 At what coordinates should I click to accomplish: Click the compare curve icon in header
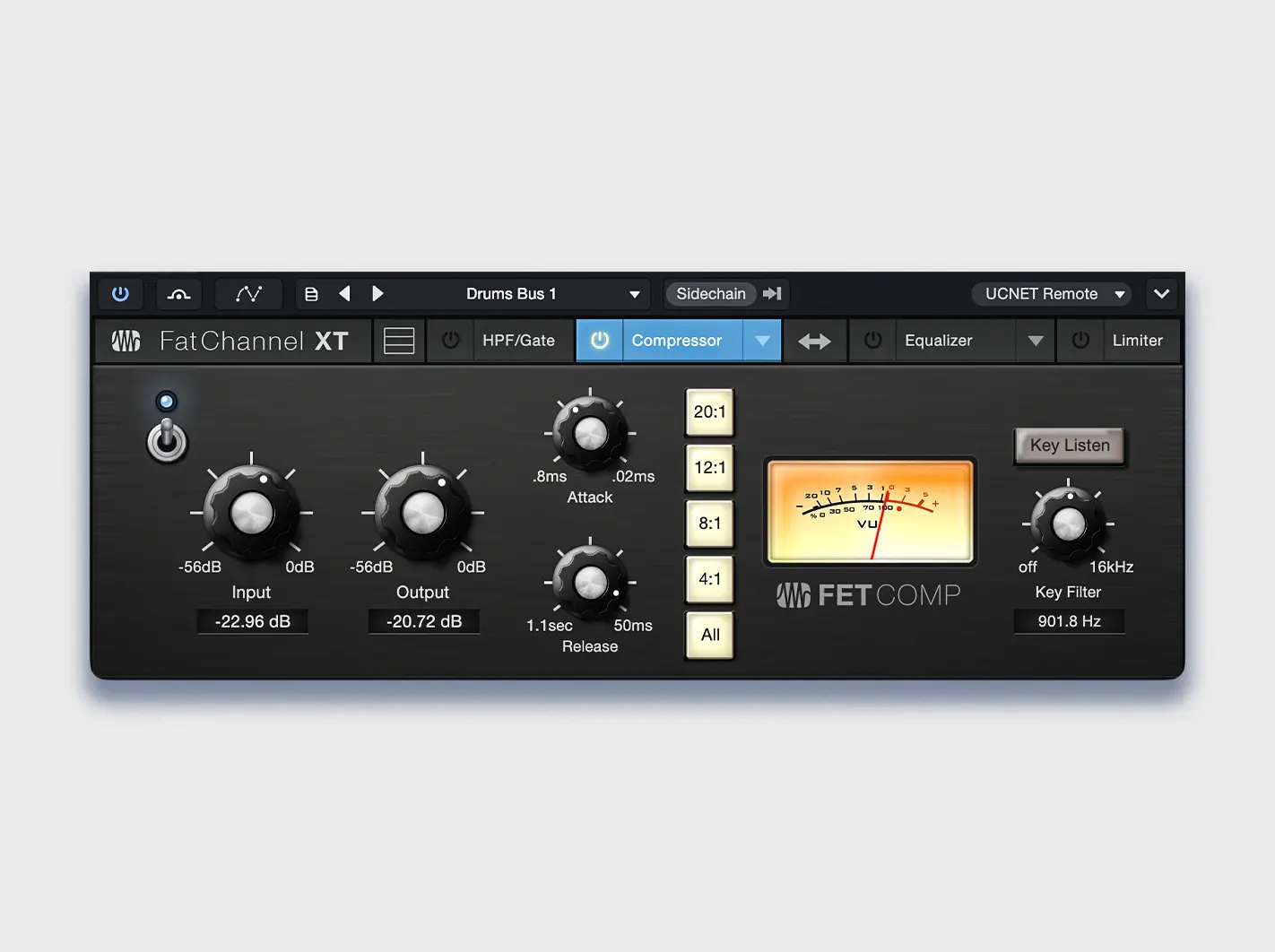(178, 294)
